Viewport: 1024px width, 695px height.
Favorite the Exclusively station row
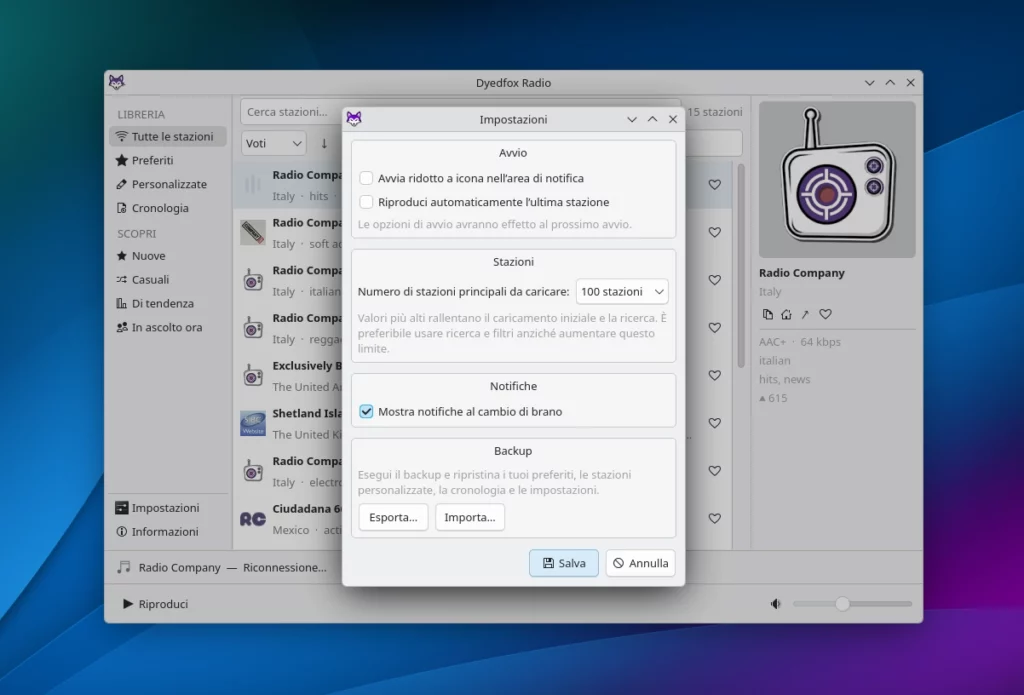click(x=715, y=376)
